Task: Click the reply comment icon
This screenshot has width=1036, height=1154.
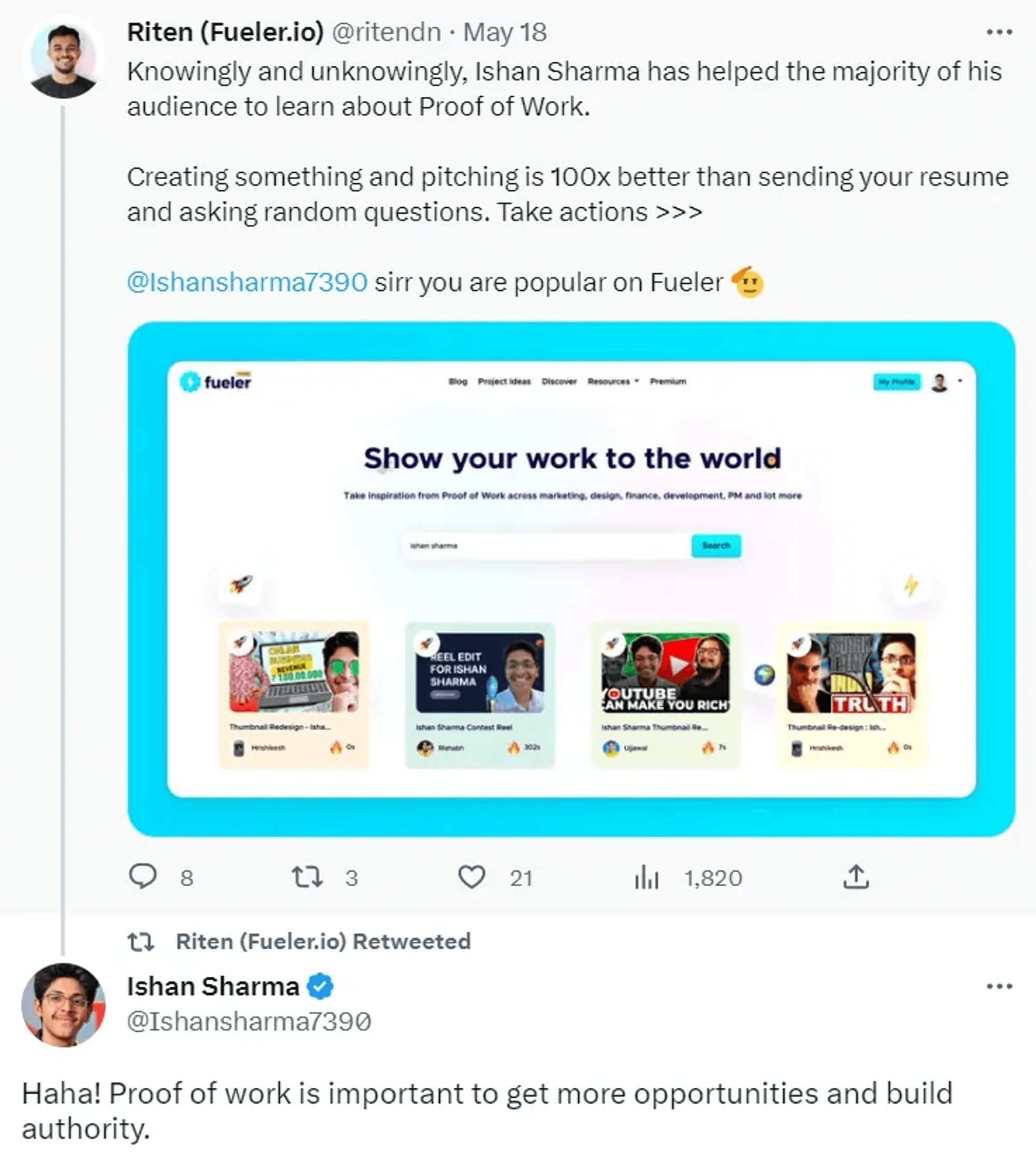Action: pyautogui.click(x=143, y=877)
